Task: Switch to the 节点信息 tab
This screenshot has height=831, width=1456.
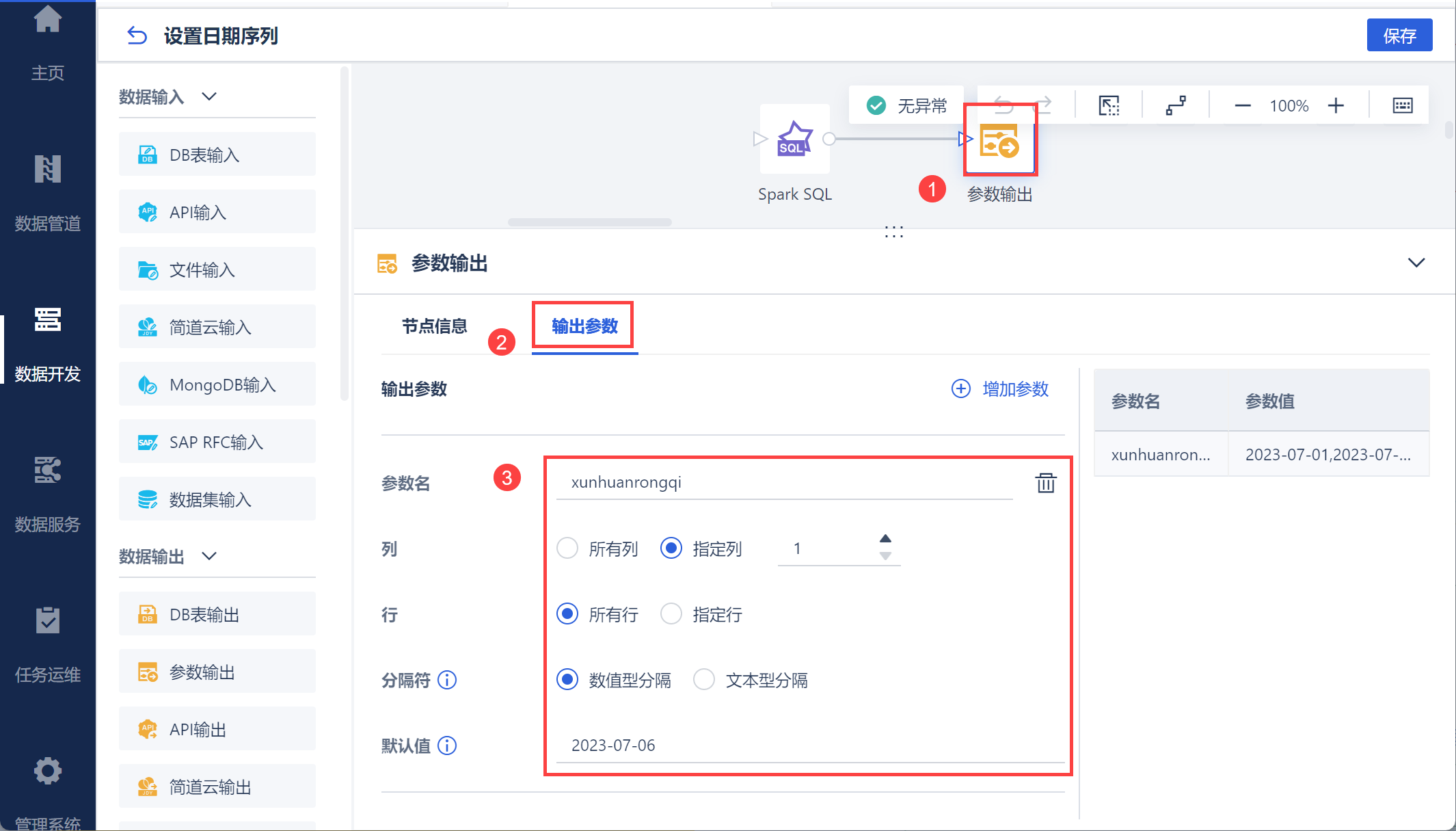Action: 435,326
